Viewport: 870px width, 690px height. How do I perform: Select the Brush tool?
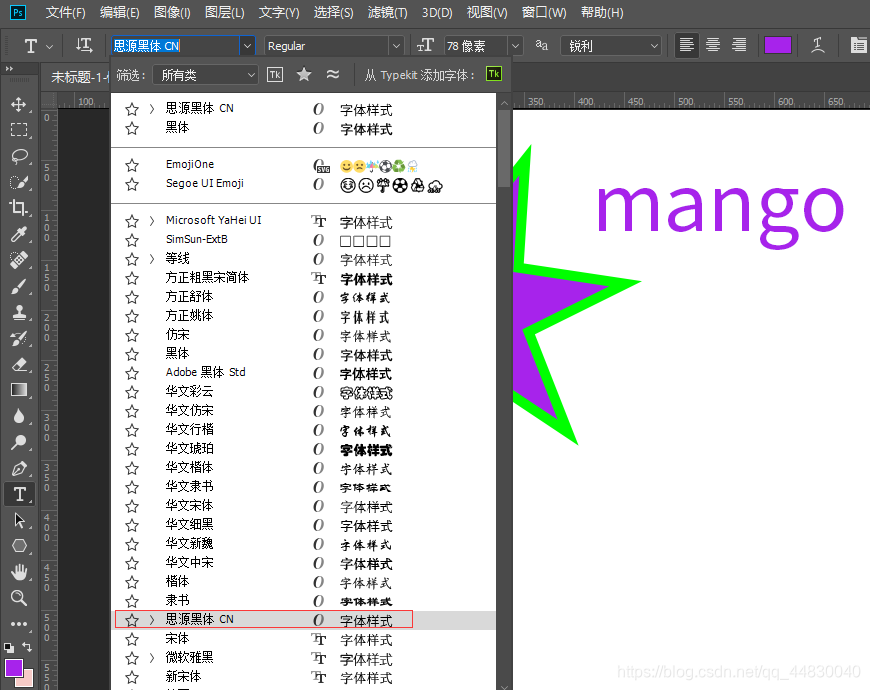pos(19,286)
